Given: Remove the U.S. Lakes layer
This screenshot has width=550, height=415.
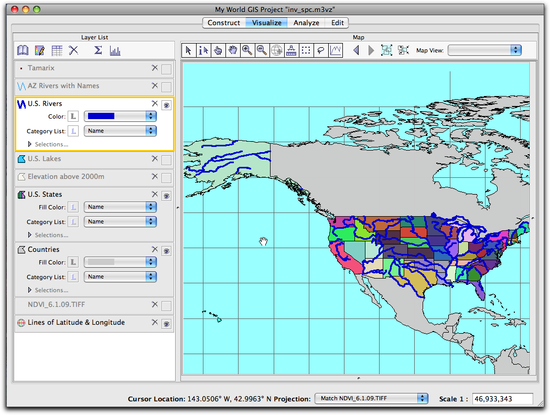Looking at the screenshot, I should pyautogui.click(x=155, y=159).
